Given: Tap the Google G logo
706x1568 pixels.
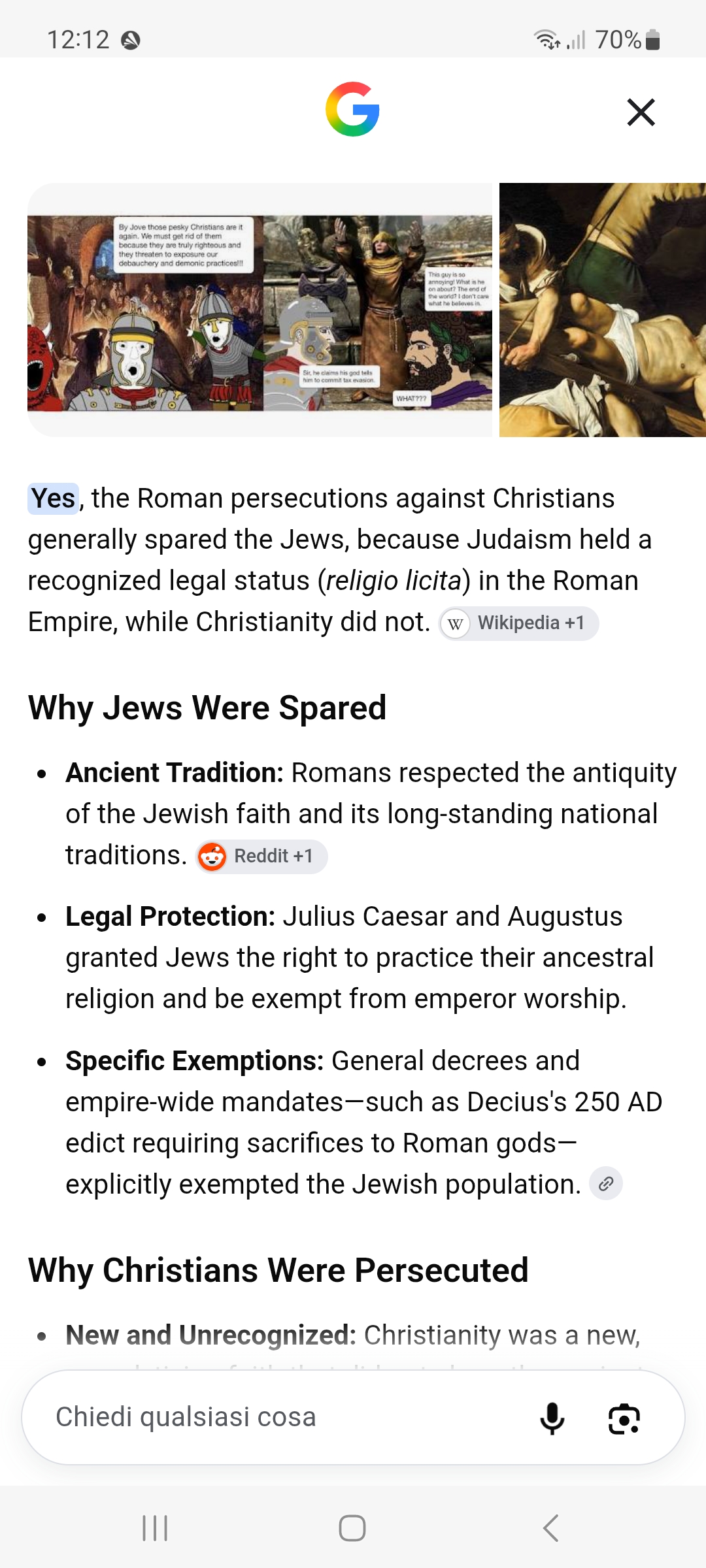Looking at the screenshot, I should click(x=352, y=109).
